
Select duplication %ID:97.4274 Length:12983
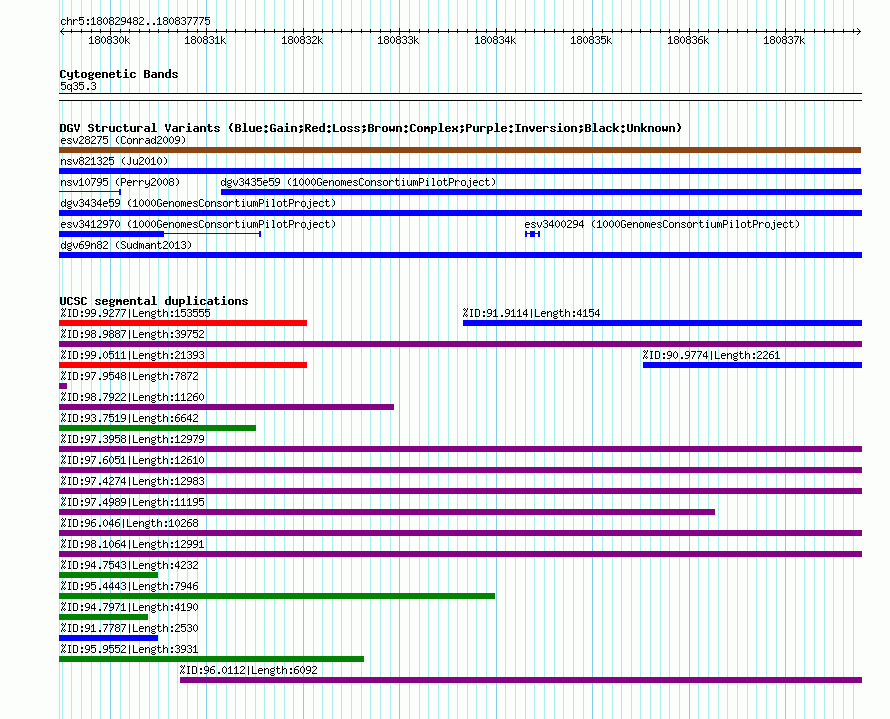pyautogui.click(x=460, y=491)
